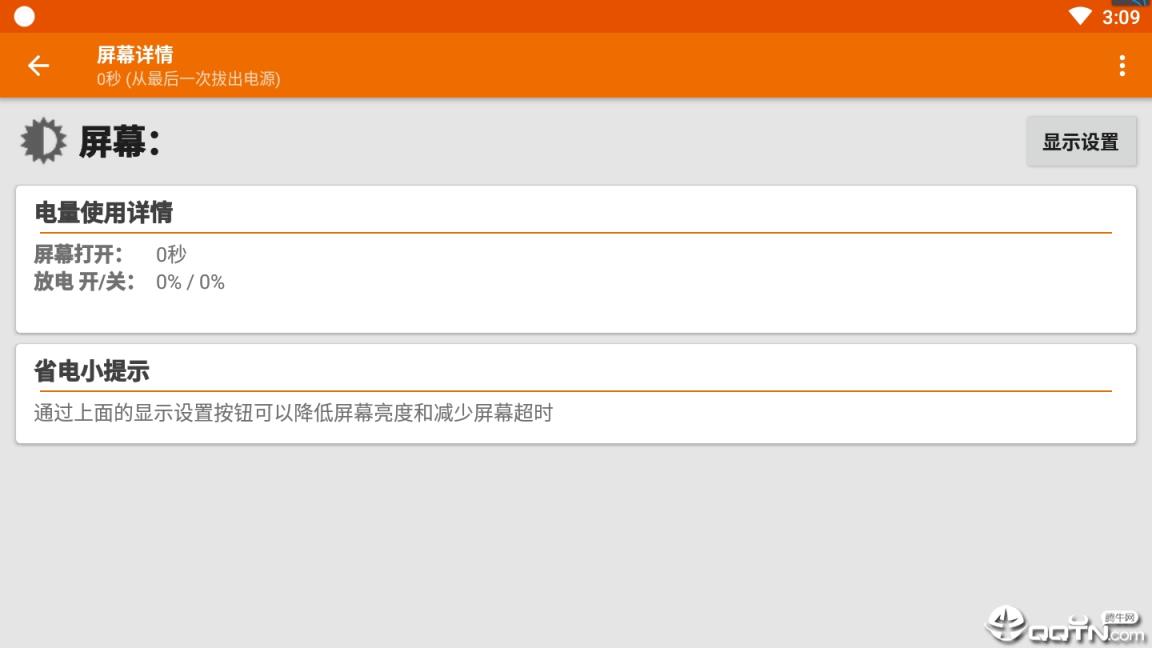
Task: Click the screen brightness sun icon
Action: [x=43, y=141]
